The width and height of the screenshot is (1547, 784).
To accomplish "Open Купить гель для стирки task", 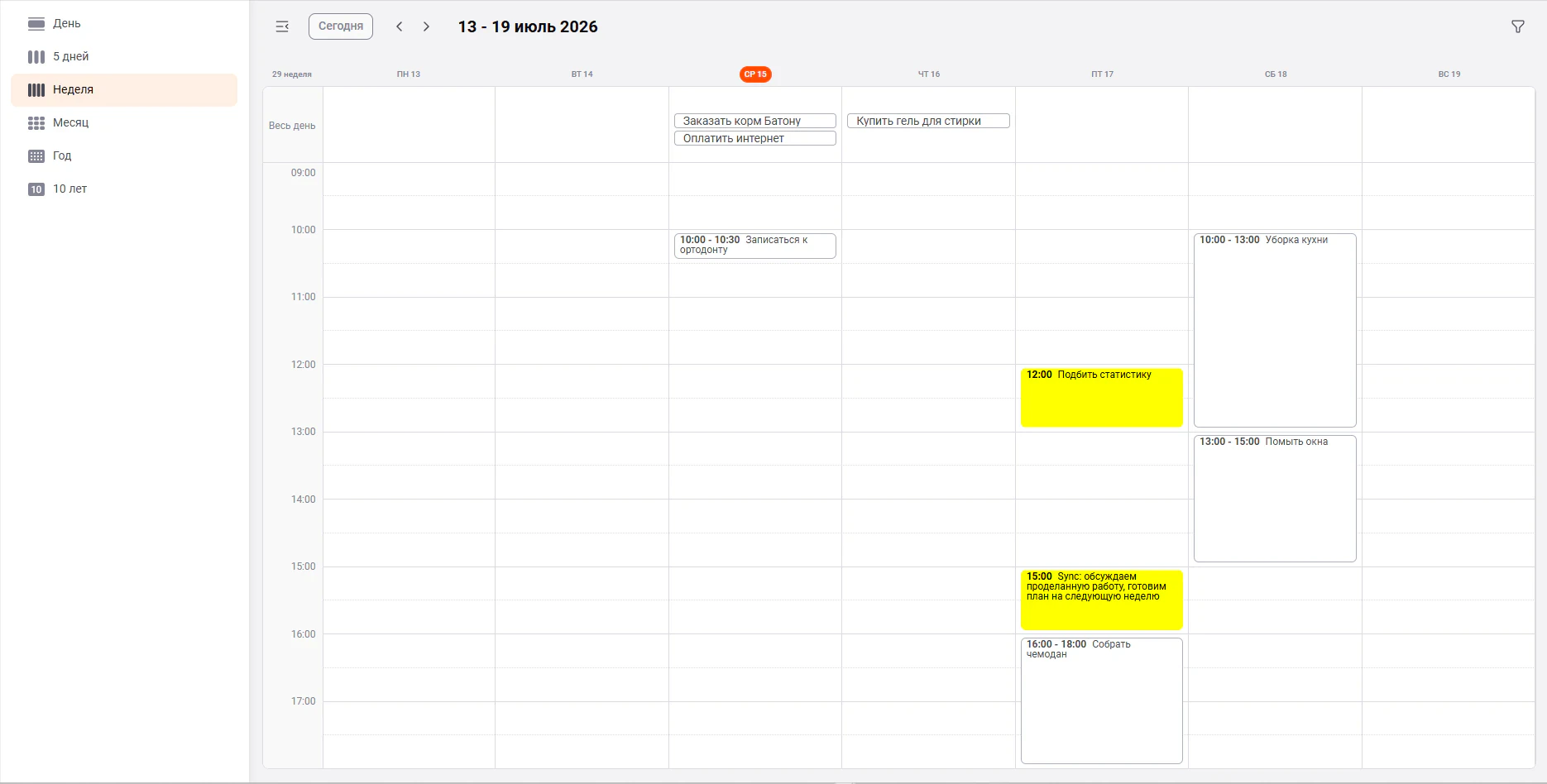I will click(928, 121).
